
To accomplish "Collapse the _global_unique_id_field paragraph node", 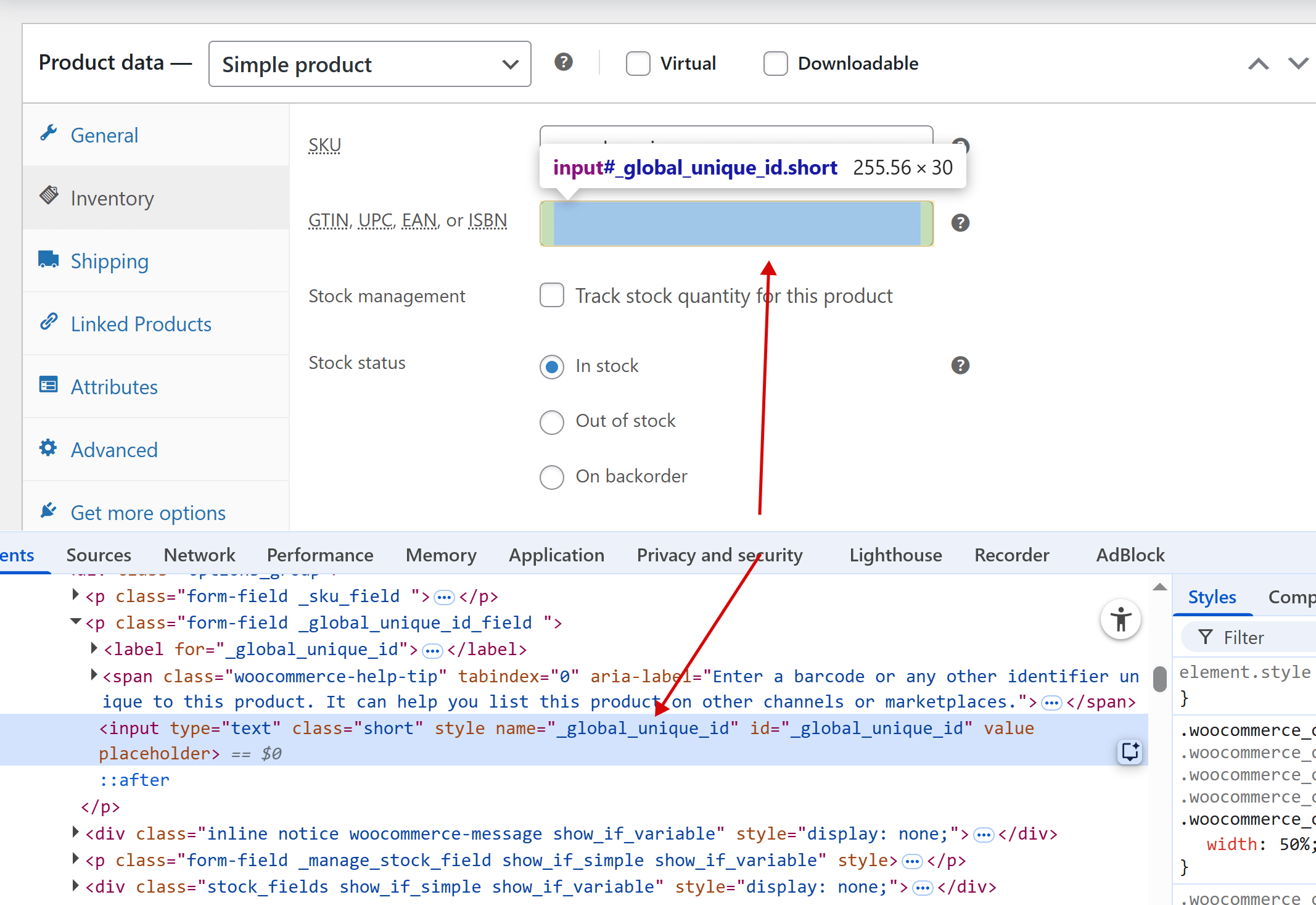I will point(76,622).
